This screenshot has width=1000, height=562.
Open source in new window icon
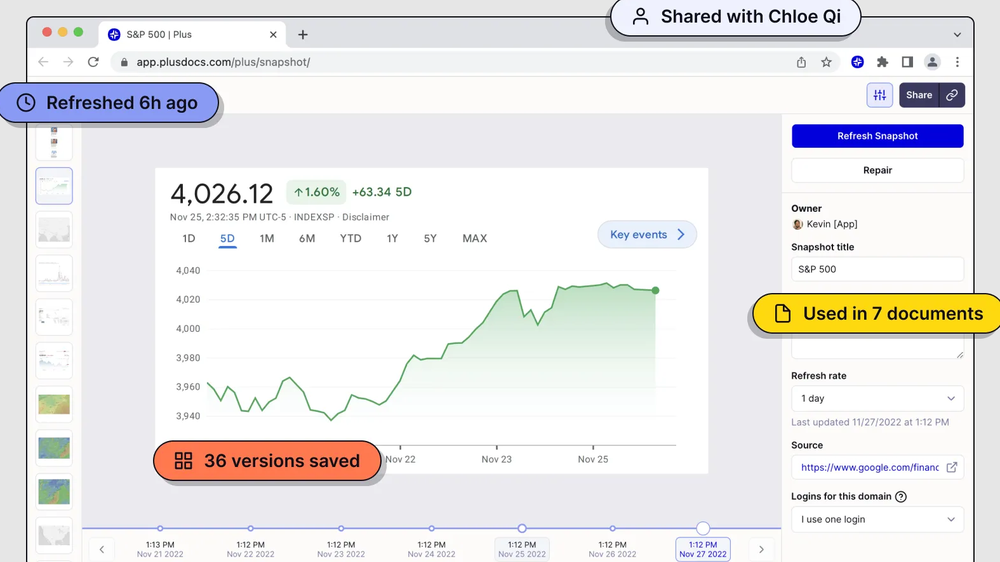point(952,467)
